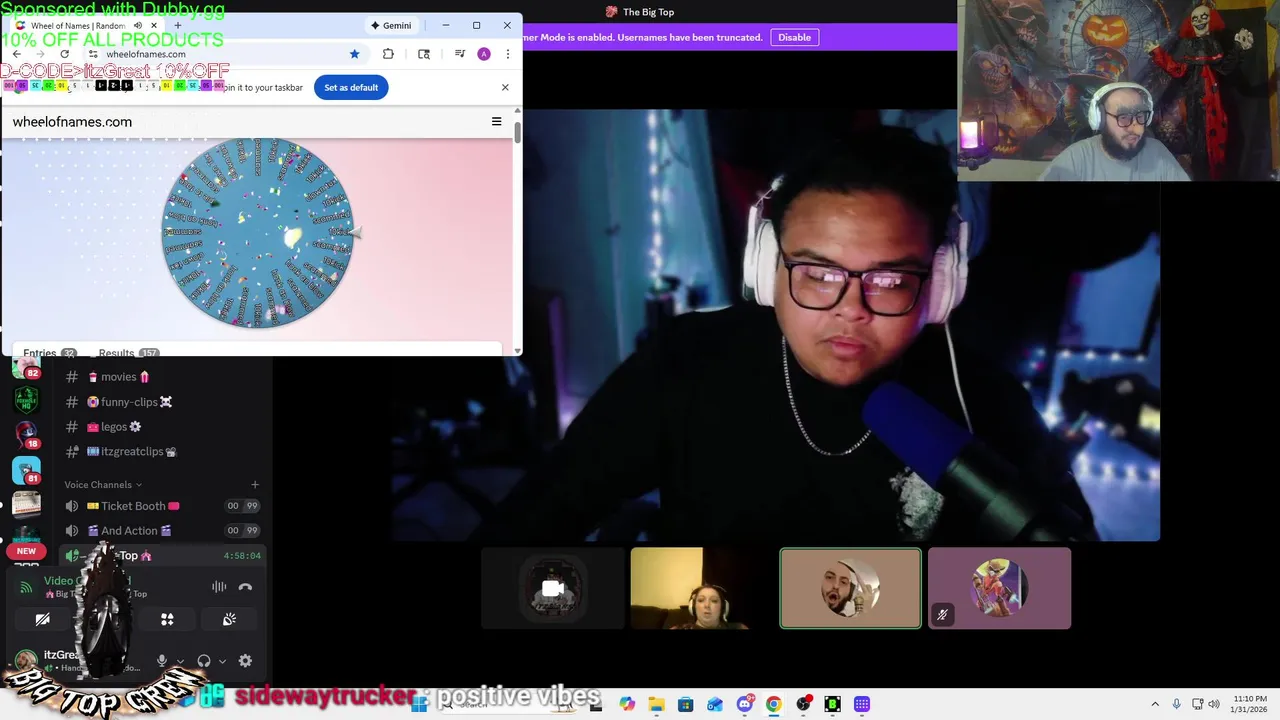Open a new Chrome tab
Image resolution: width=1280 pixels, height=720 pixels.
tap(177, 25)
